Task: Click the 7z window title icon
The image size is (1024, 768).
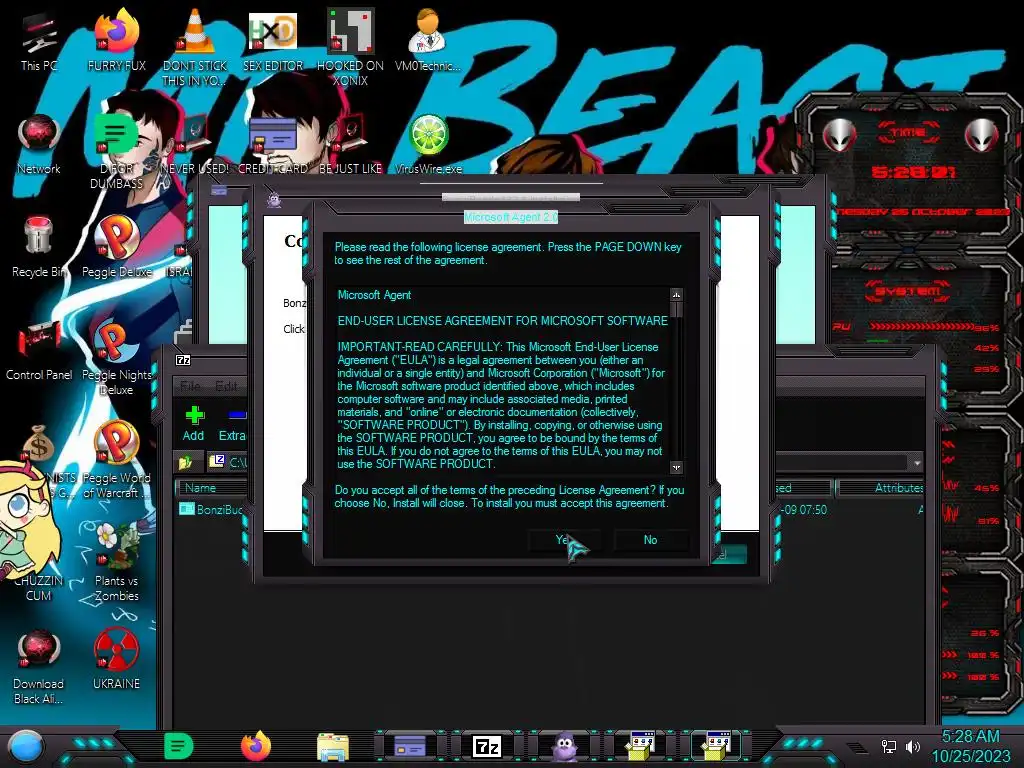Action: (x=184, y=360)
